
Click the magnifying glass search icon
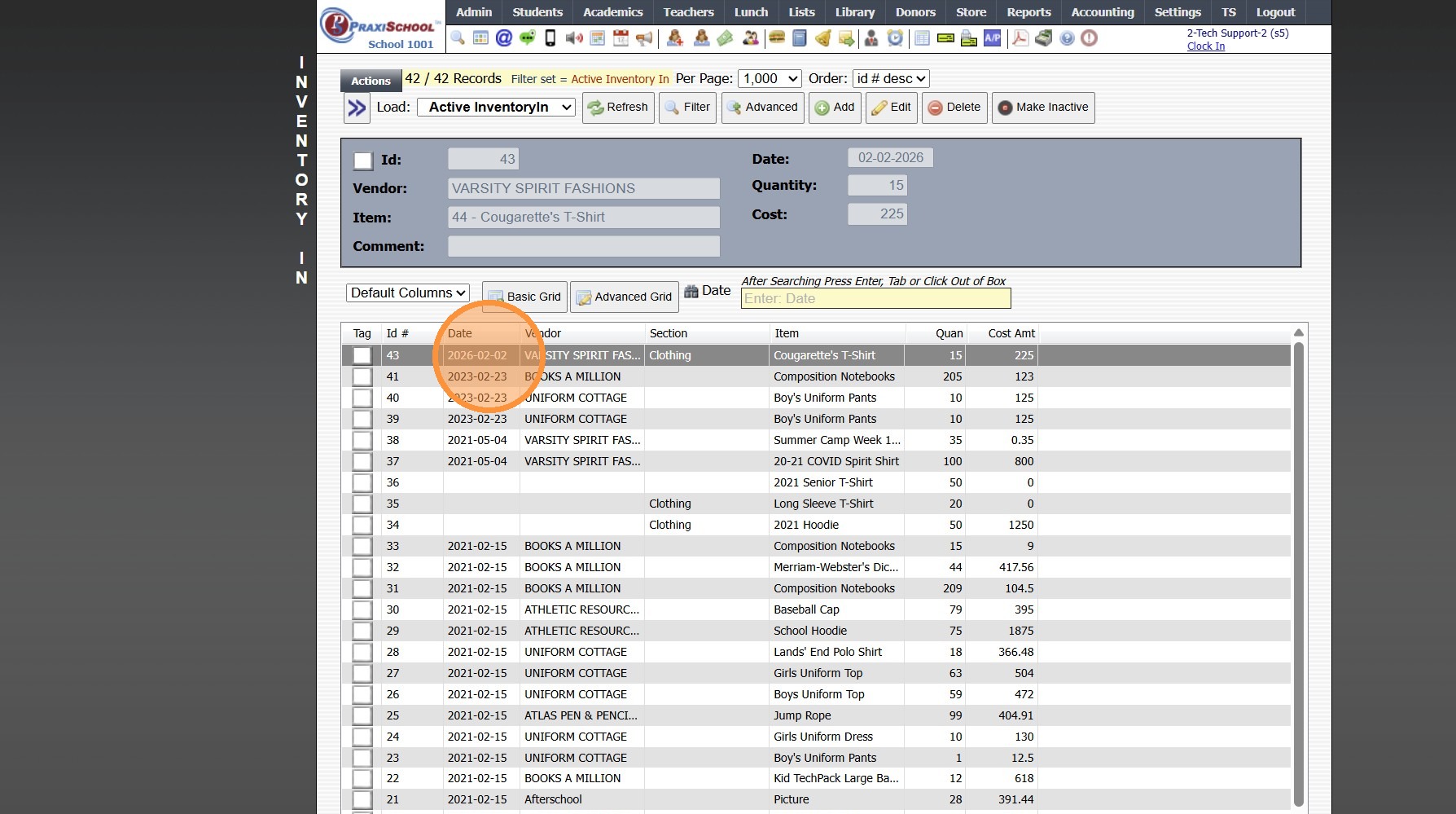(458, 38)
